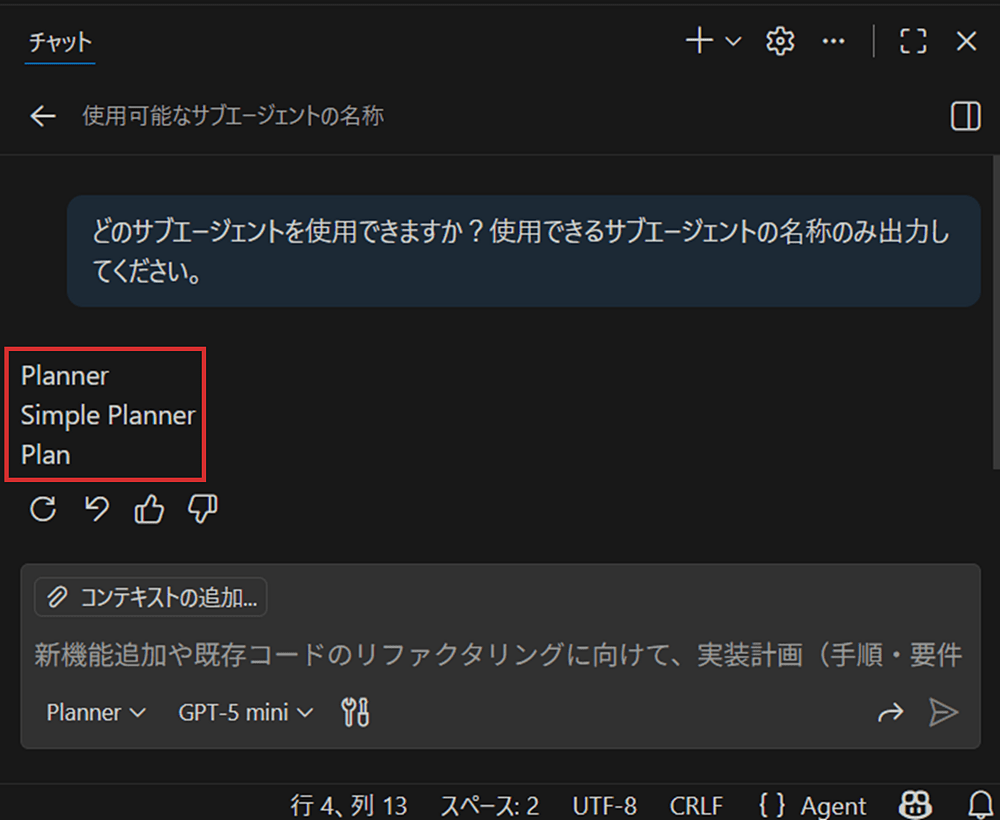Click the コンテキストの追加 button
Screen dimensions: 1000x820
[x=150, y=597]
